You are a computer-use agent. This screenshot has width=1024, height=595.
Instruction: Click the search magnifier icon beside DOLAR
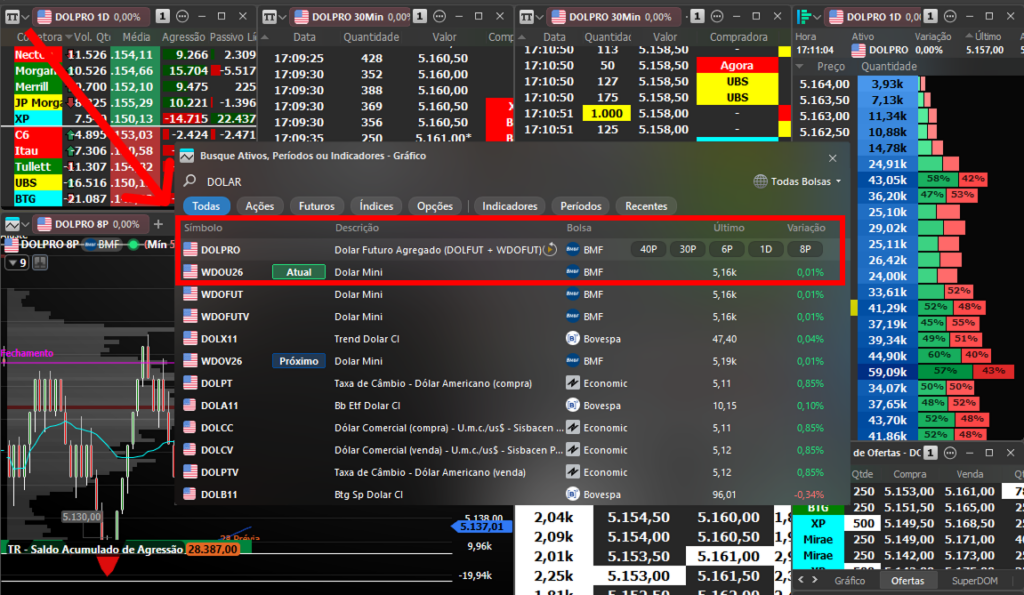(x=190, y=181)
